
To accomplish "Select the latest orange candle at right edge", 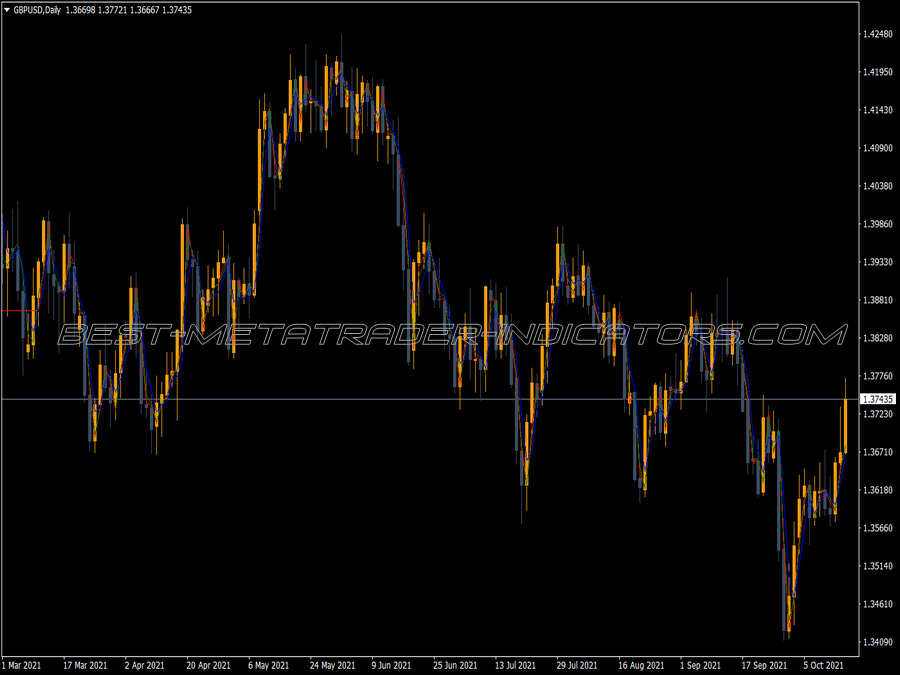I will tap(845, 425).
